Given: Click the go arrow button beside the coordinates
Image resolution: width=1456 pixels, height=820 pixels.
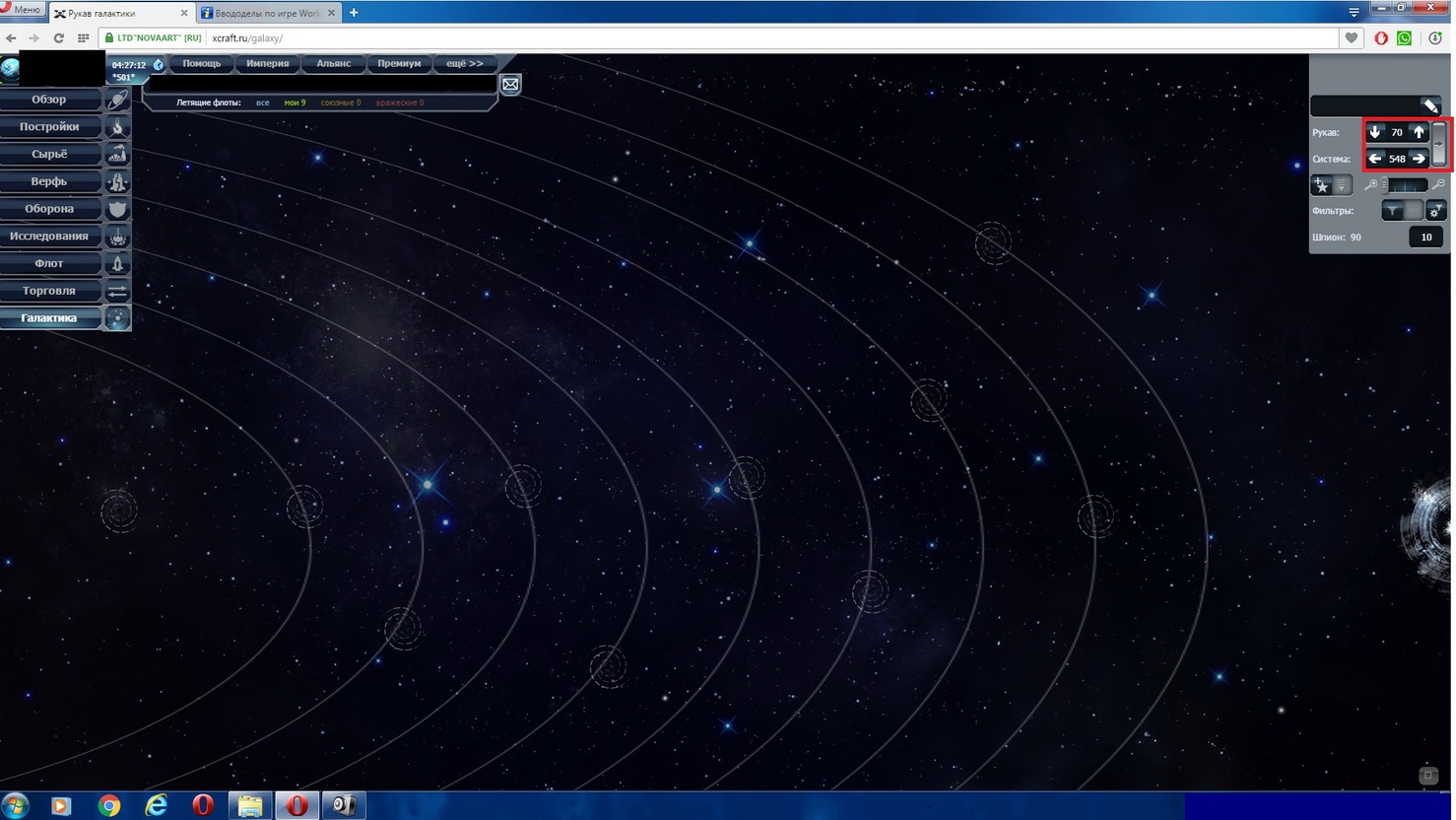Looking at the screenshot, I should click(x=1439, y=145).
